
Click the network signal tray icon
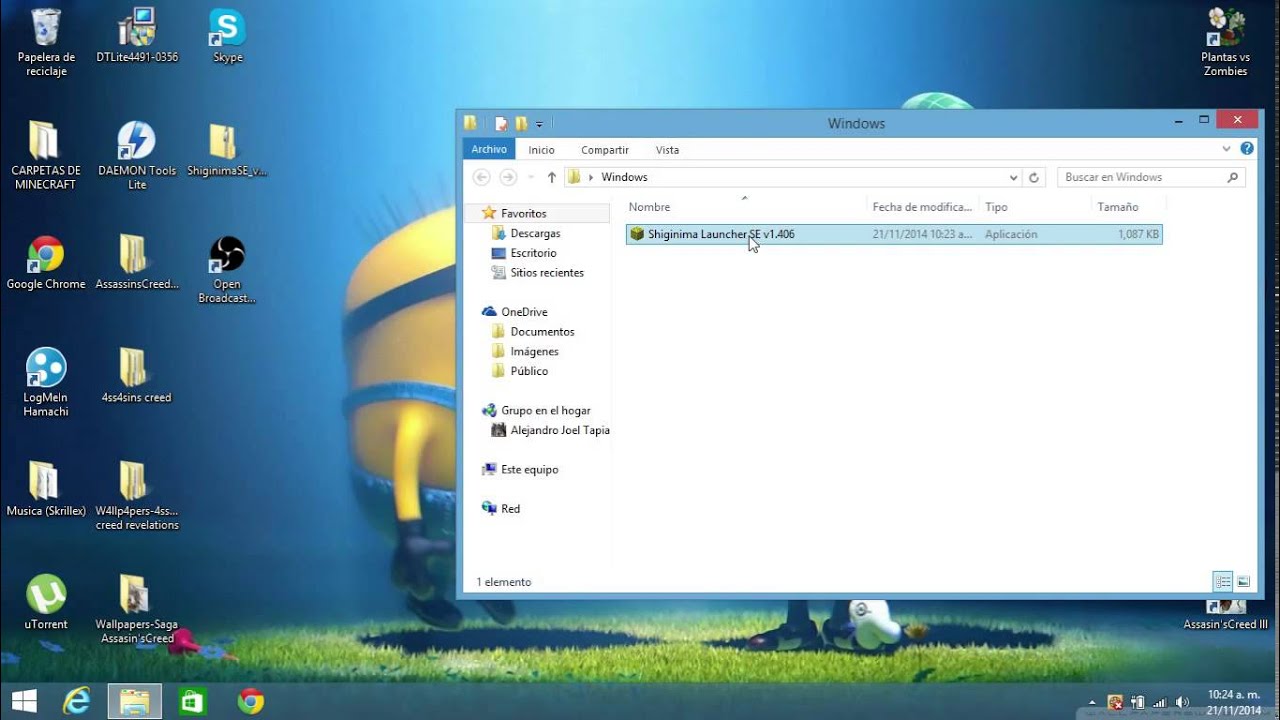pyautogui.click(x=1160, y=702)
